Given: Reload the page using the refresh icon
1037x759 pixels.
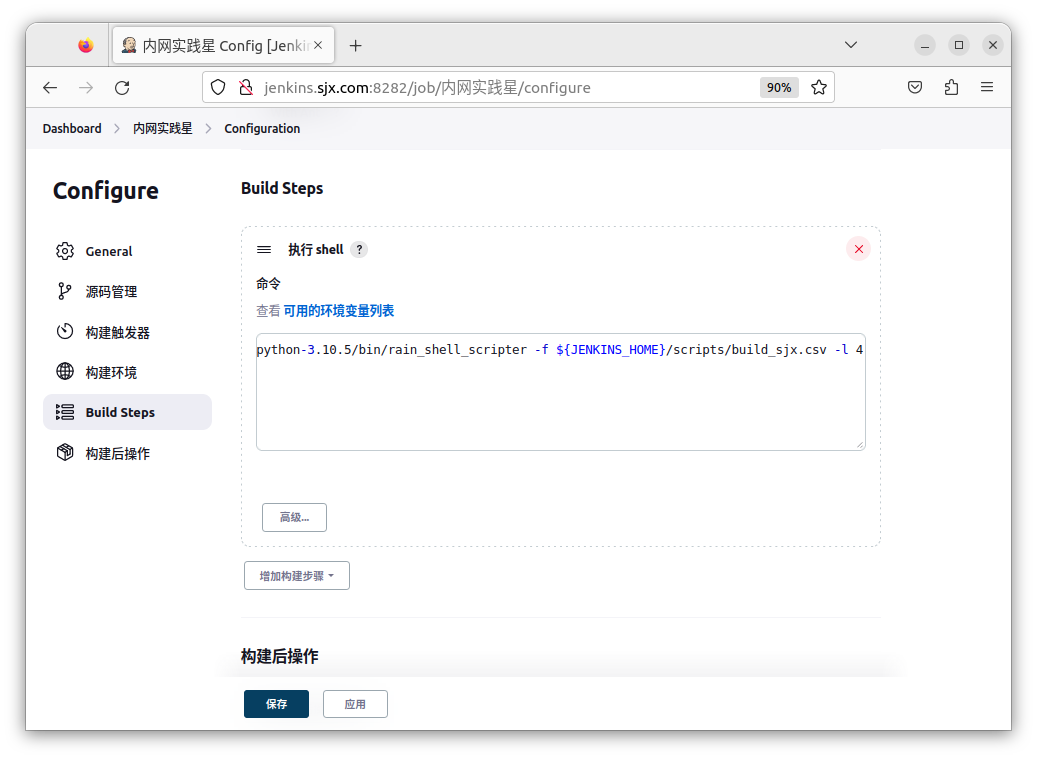Looking at the screenshot, I should pos(122,87).
